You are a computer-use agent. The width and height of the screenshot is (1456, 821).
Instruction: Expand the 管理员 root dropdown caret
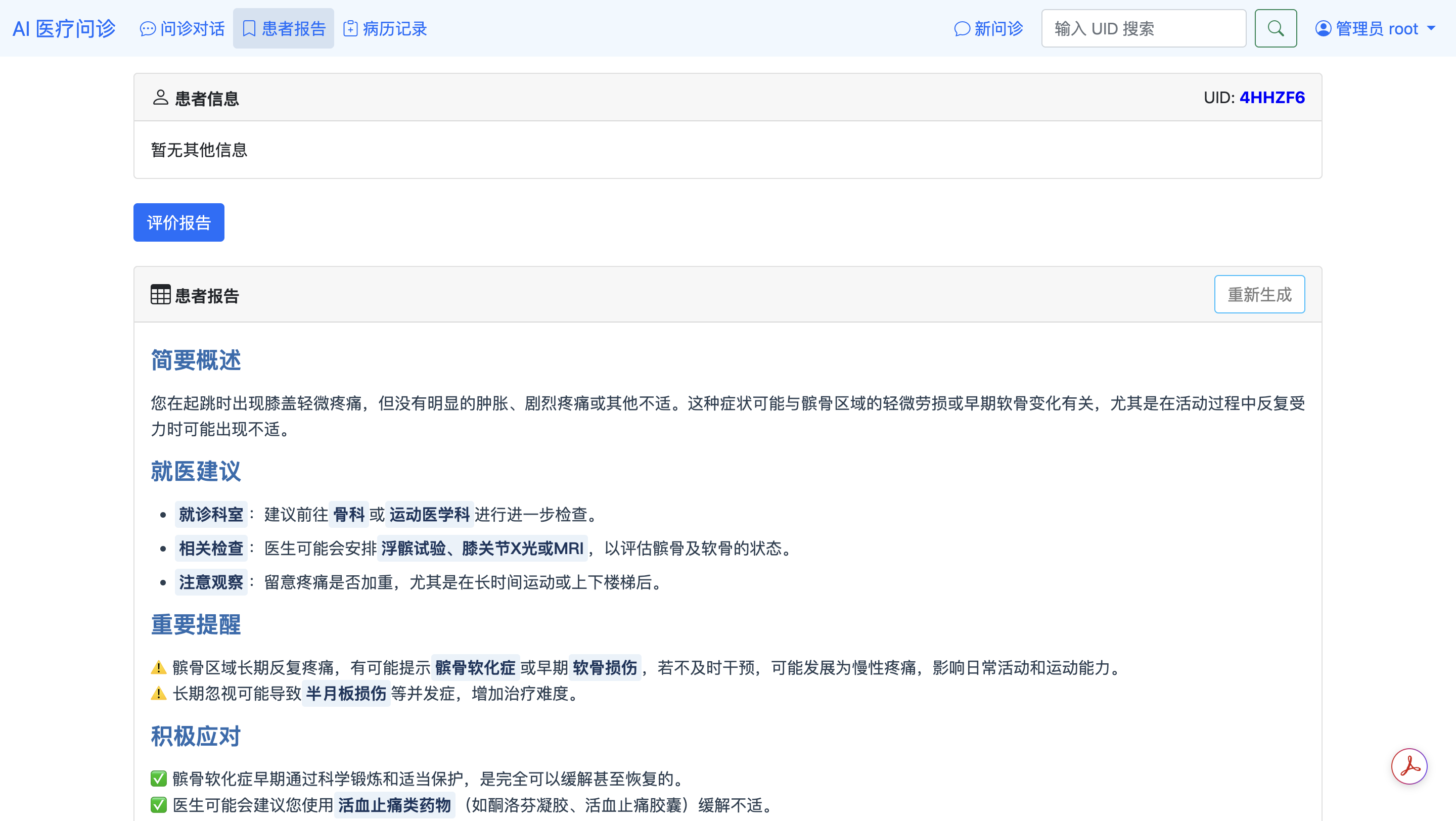pyautogui.click(x=1431, y=28)
